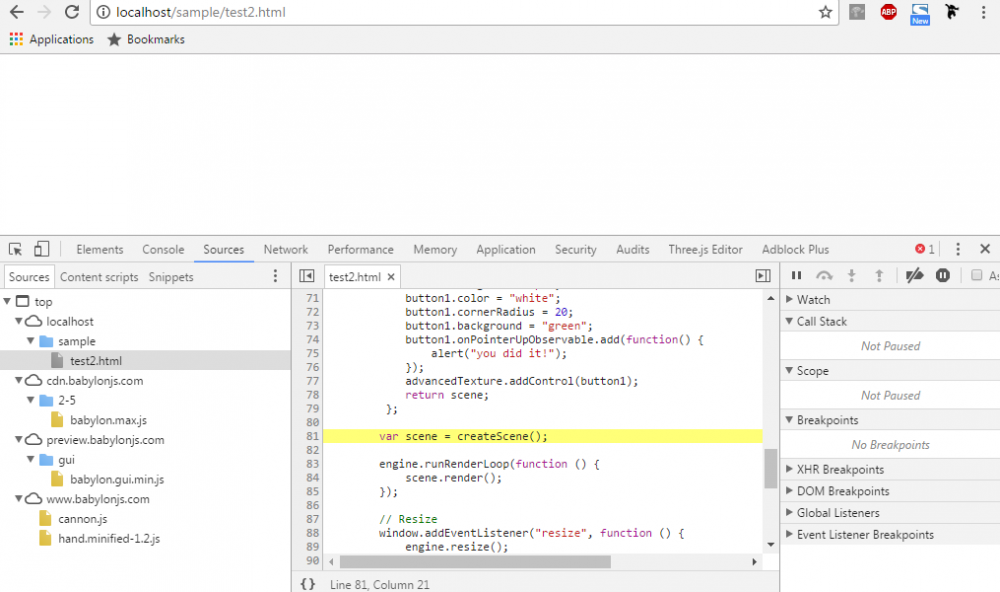Open the Applications grid shortcut
The height and width of the screenshot is (592, 1000).
(52, 40)
